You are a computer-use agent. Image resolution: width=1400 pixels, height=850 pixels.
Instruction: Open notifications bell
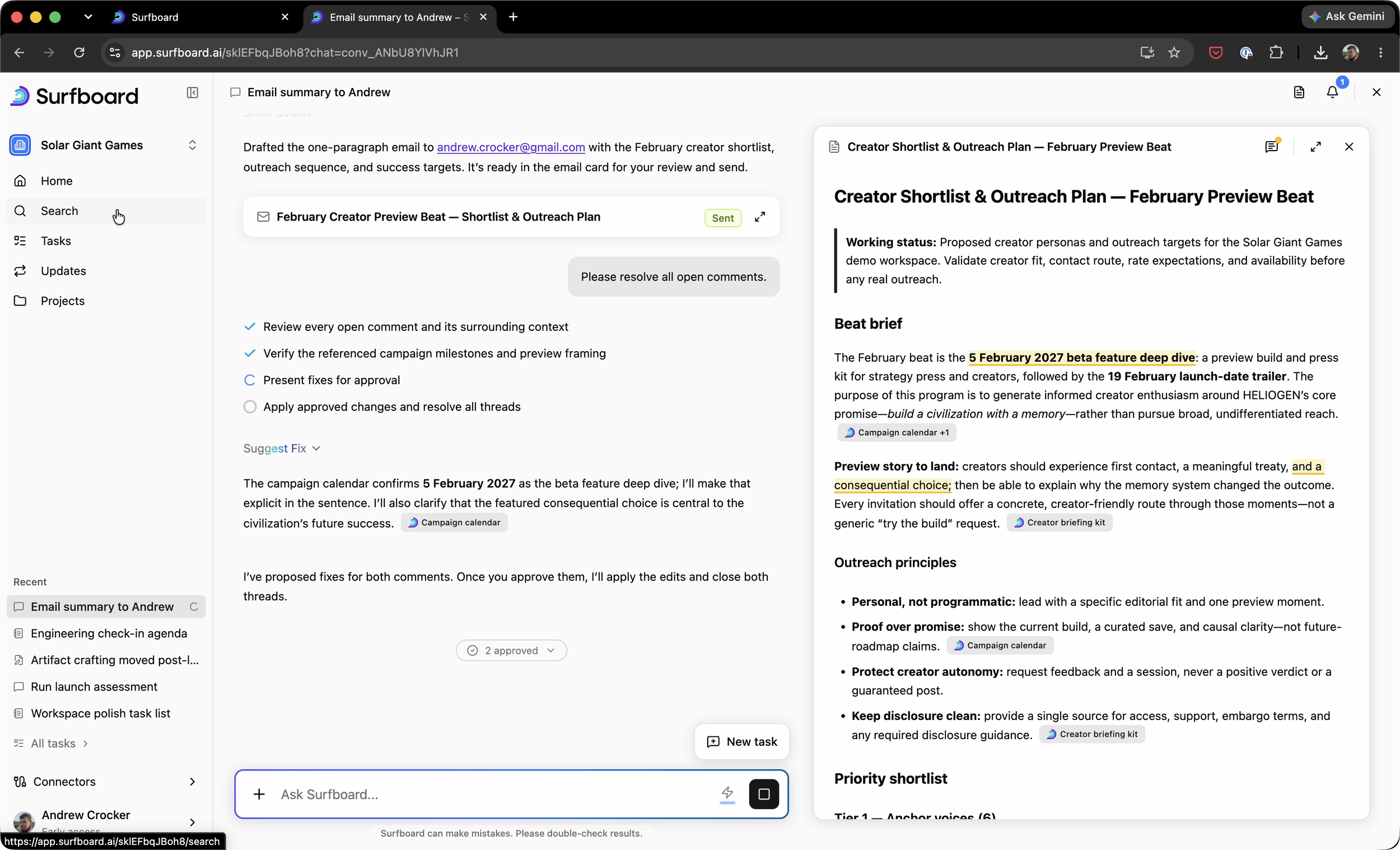click(x=1332, y=92)
